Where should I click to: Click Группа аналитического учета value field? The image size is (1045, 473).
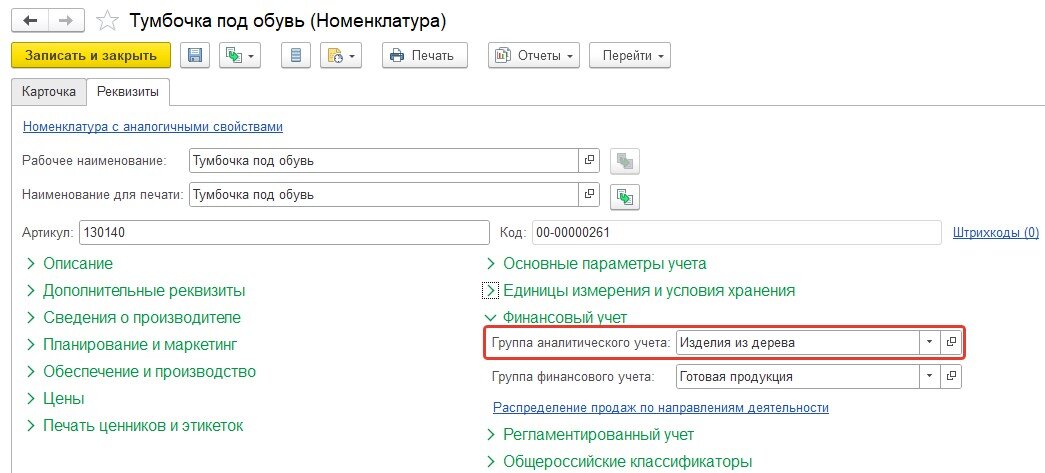pyautogui.click(x=798, y=342)
